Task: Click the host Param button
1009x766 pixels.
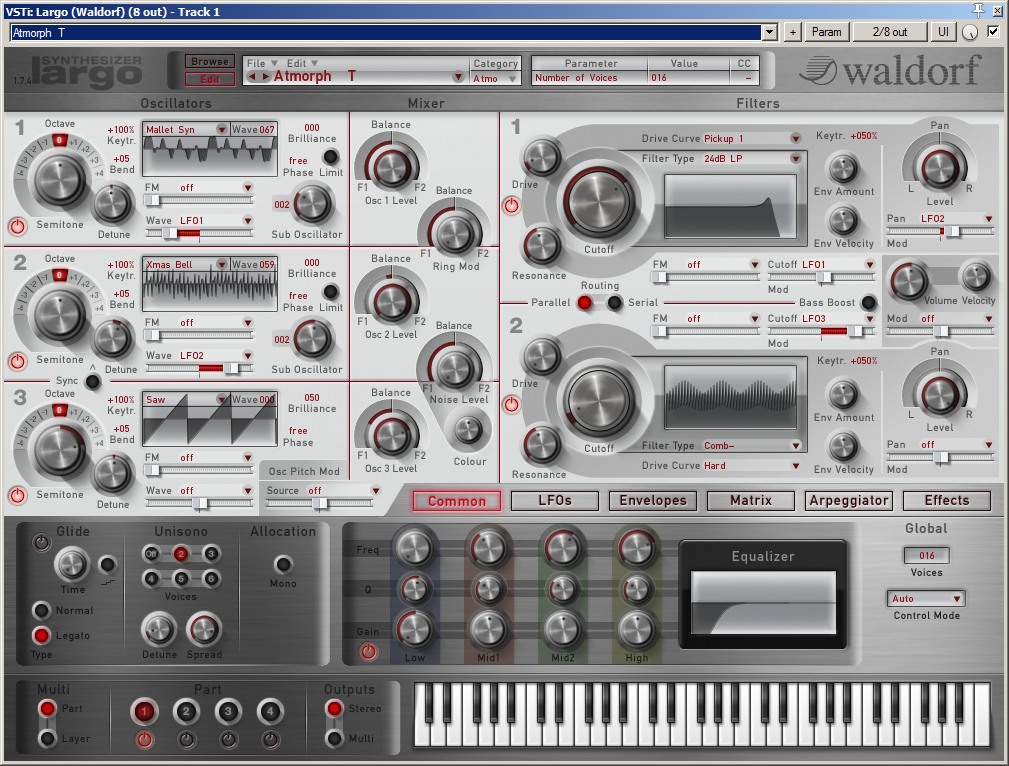Action: tap(826, 32)
